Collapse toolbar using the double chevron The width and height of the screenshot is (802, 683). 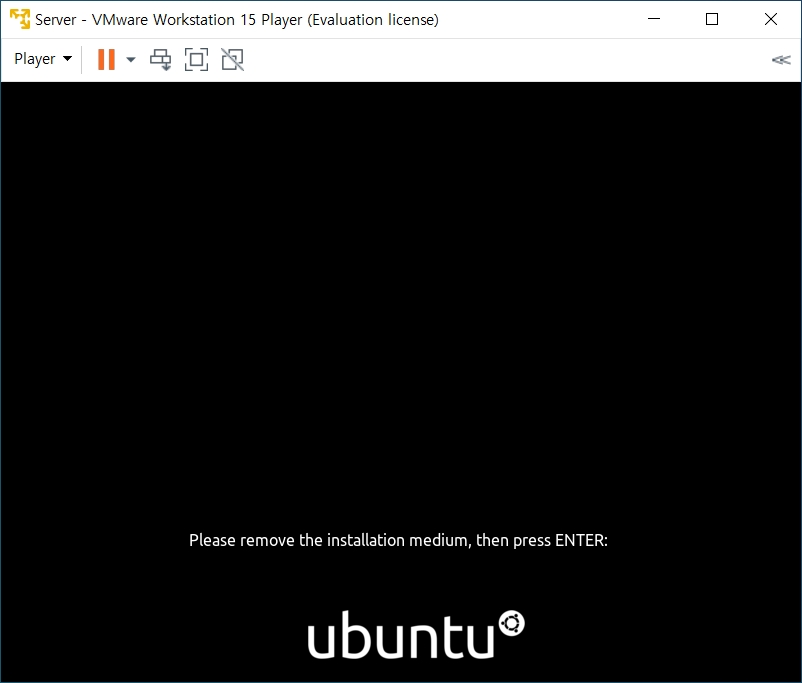click(781, 60)
